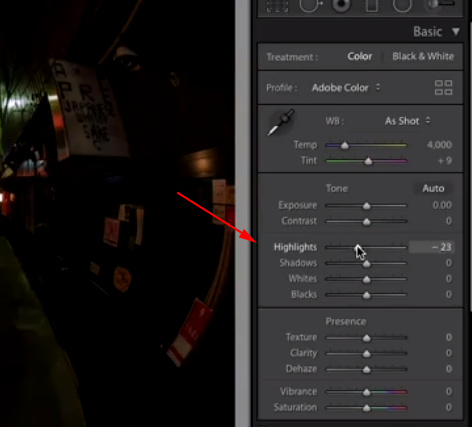This screenshot has width=472, height=427.
Task: Click the Texture value 0
Action: click(x=449, y=337)
